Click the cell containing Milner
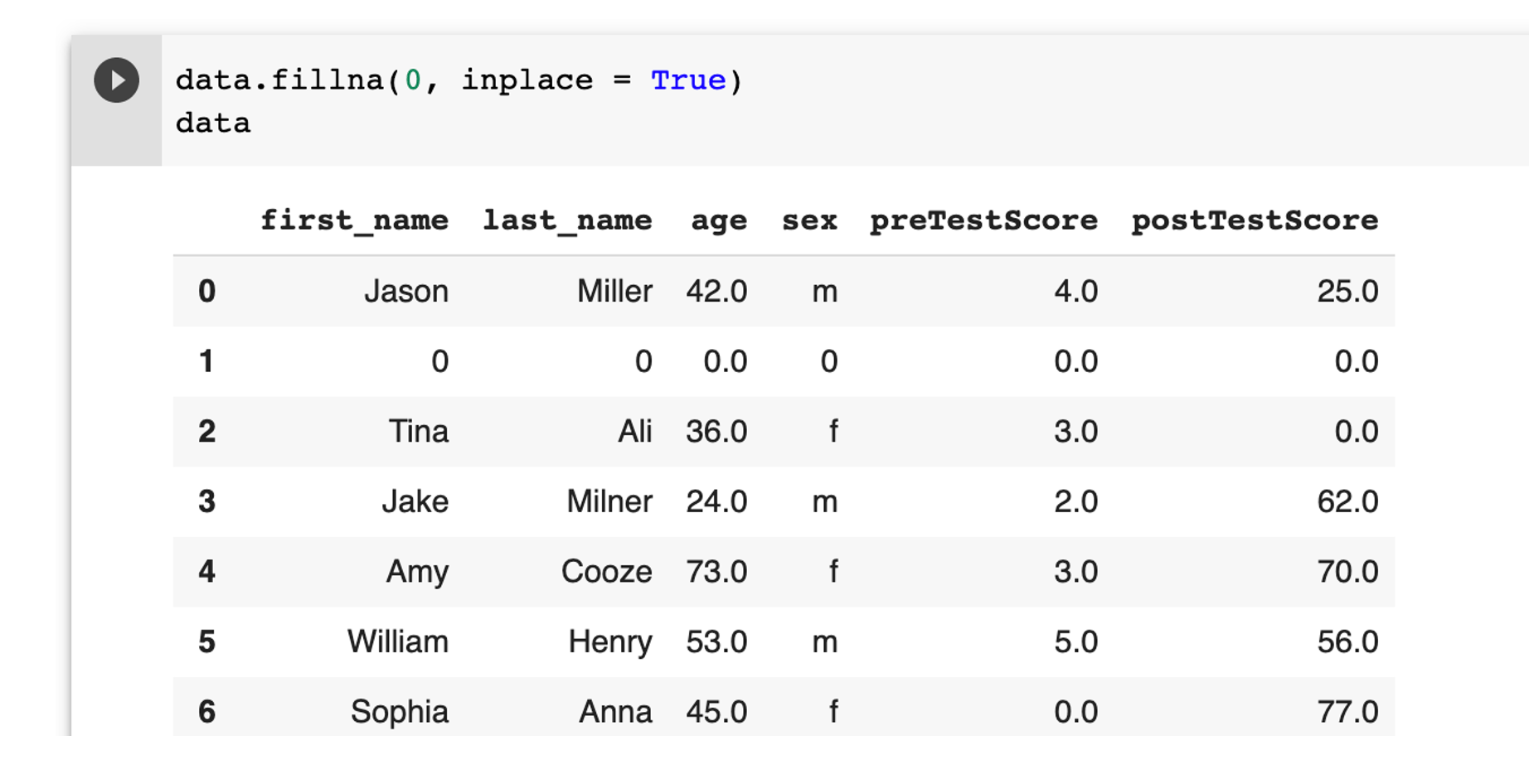This screenshot has height=784, width=1529. pyautogui.click(x=609, y=501)
